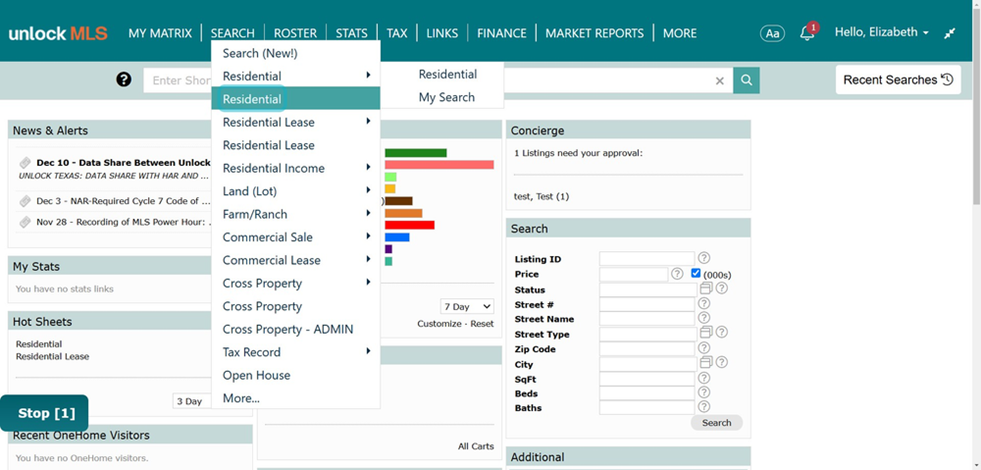The width and height of the screenshot is (981, 470).
Task: Open the Street Type picklist icon
Action: pyautogui.click(x=706, y=332)
